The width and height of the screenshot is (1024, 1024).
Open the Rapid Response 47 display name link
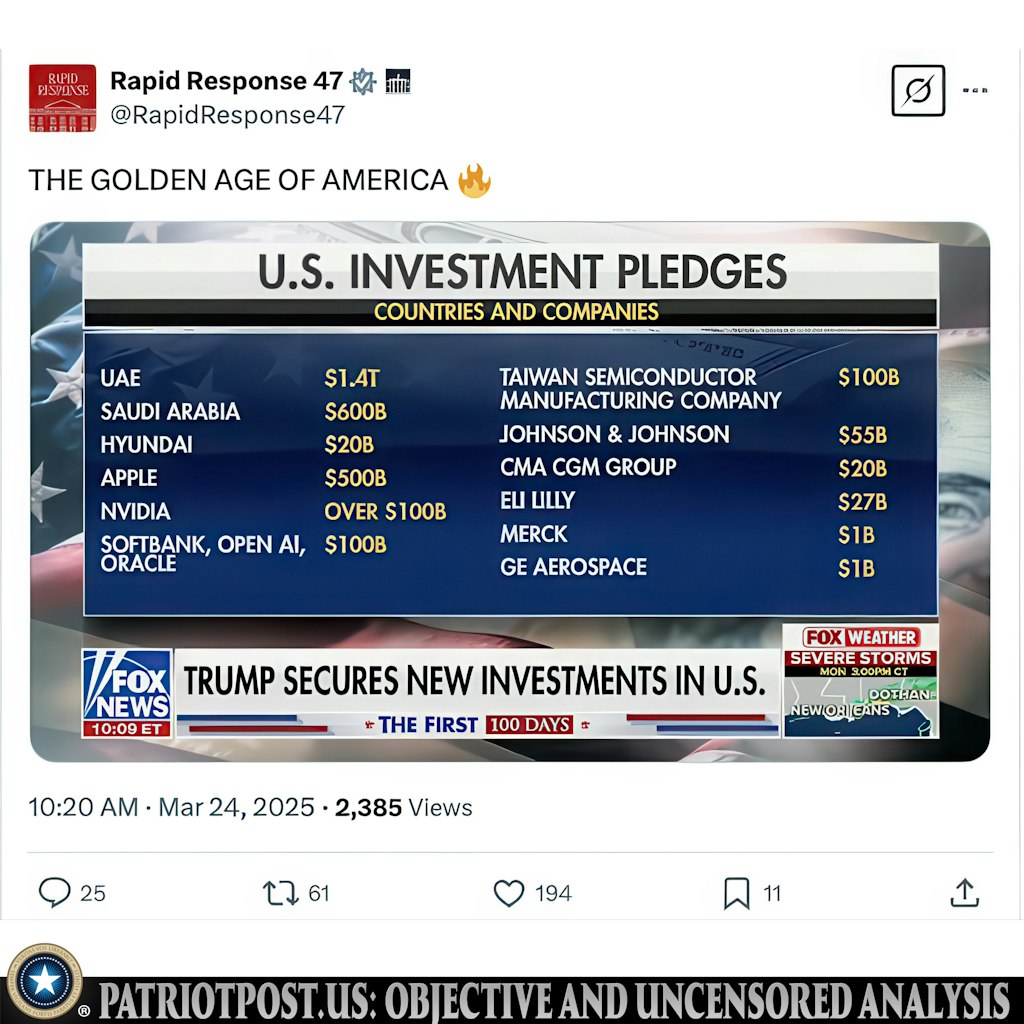tap(226, 81)
